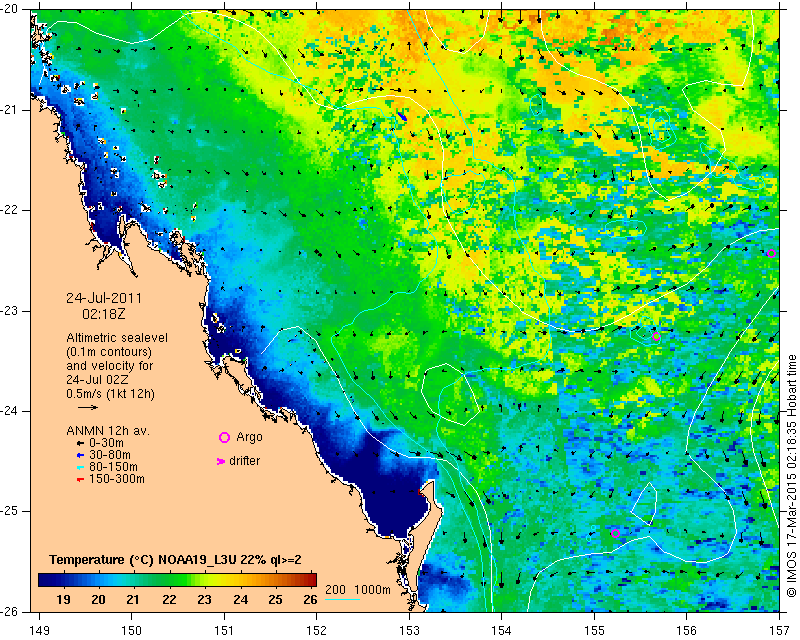
Task: Click the date label '24-Jul-2011'
Action: [104, 298]
